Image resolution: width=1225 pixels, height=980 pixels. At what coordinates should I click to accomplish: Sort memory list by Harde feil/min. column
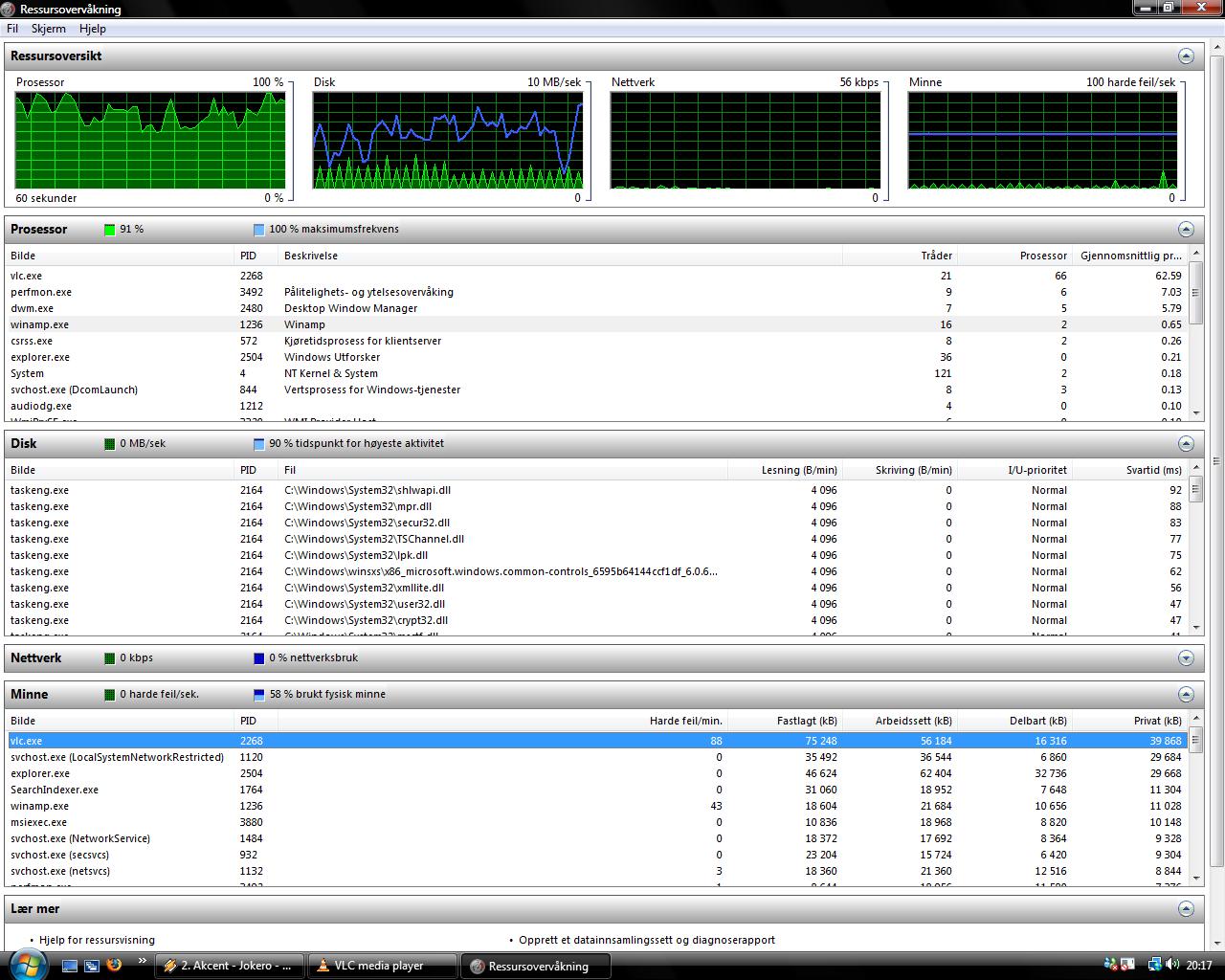(502, 721)
